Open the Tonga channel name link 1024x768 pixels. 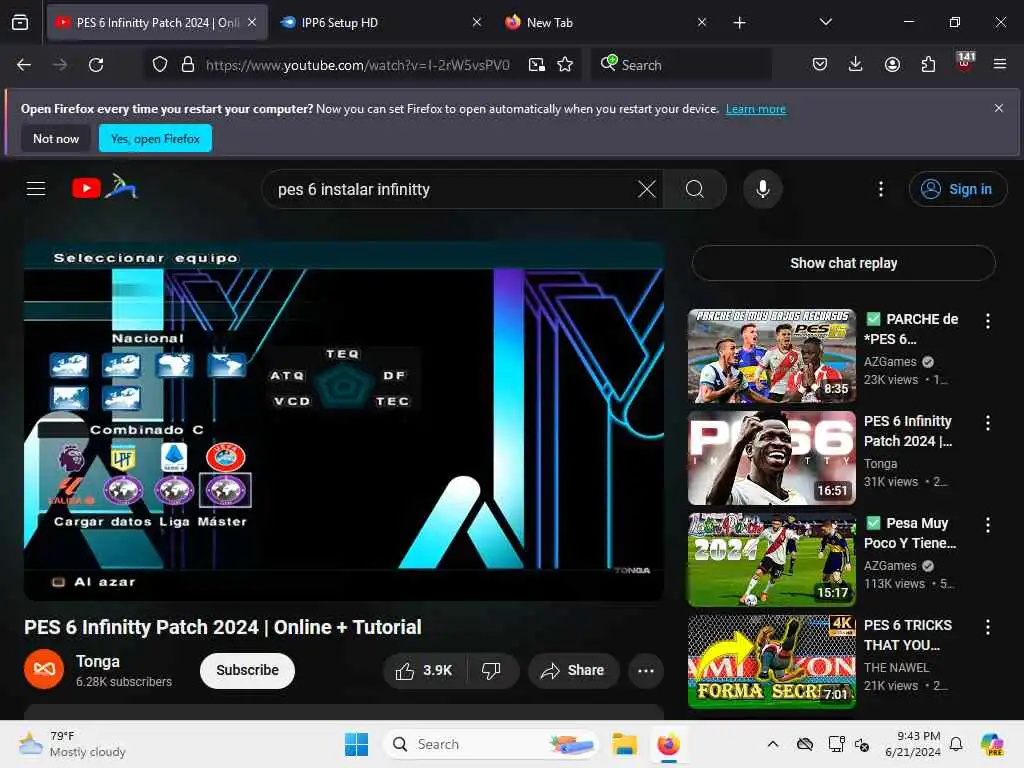(98, 662)
